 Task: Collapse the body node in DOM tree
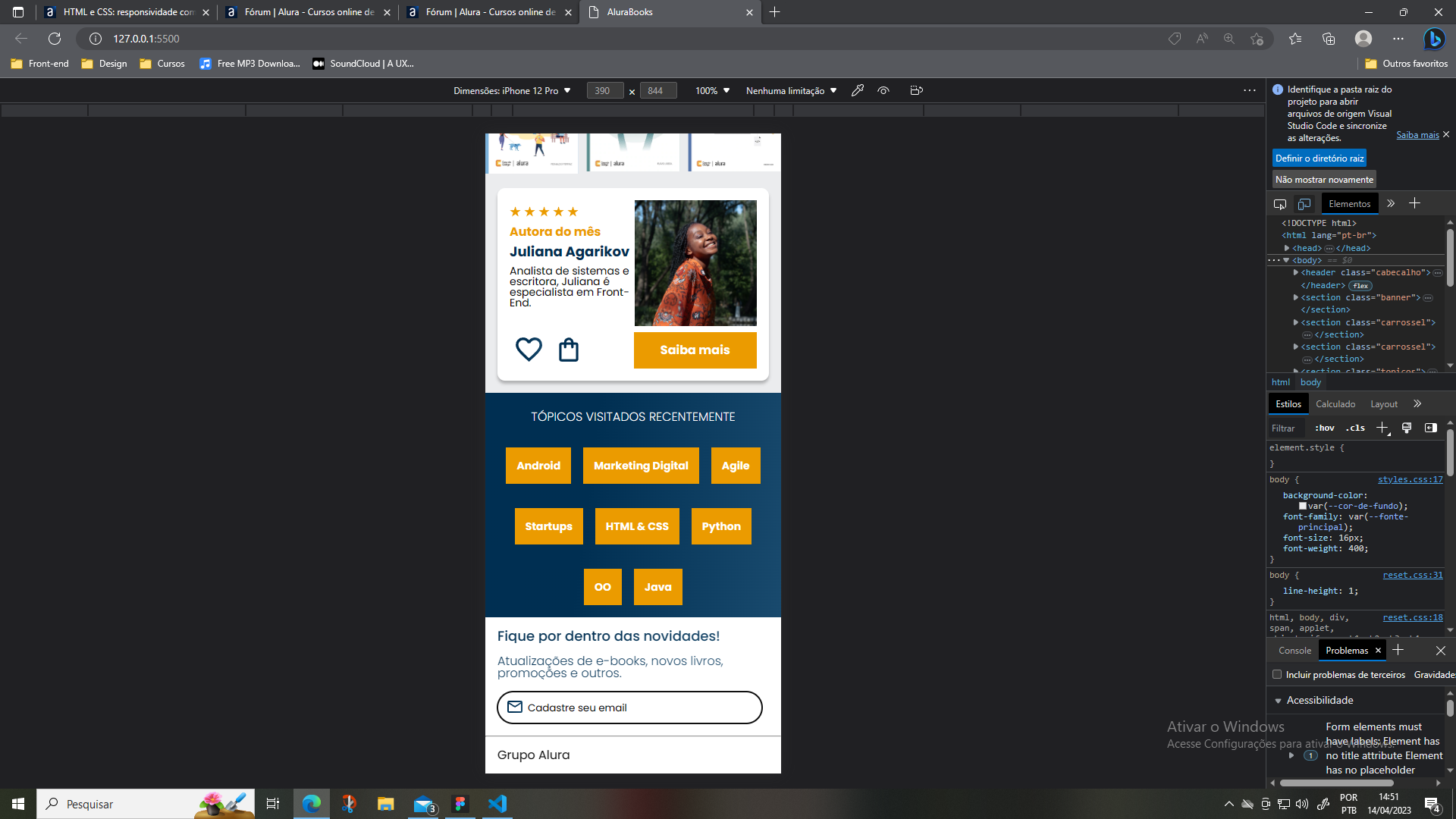[1286, 260]
